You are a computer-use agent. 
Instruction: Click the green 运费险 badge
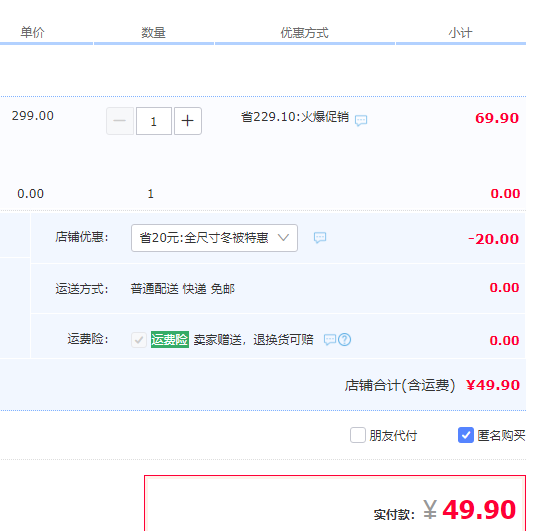tap(170, 340)
